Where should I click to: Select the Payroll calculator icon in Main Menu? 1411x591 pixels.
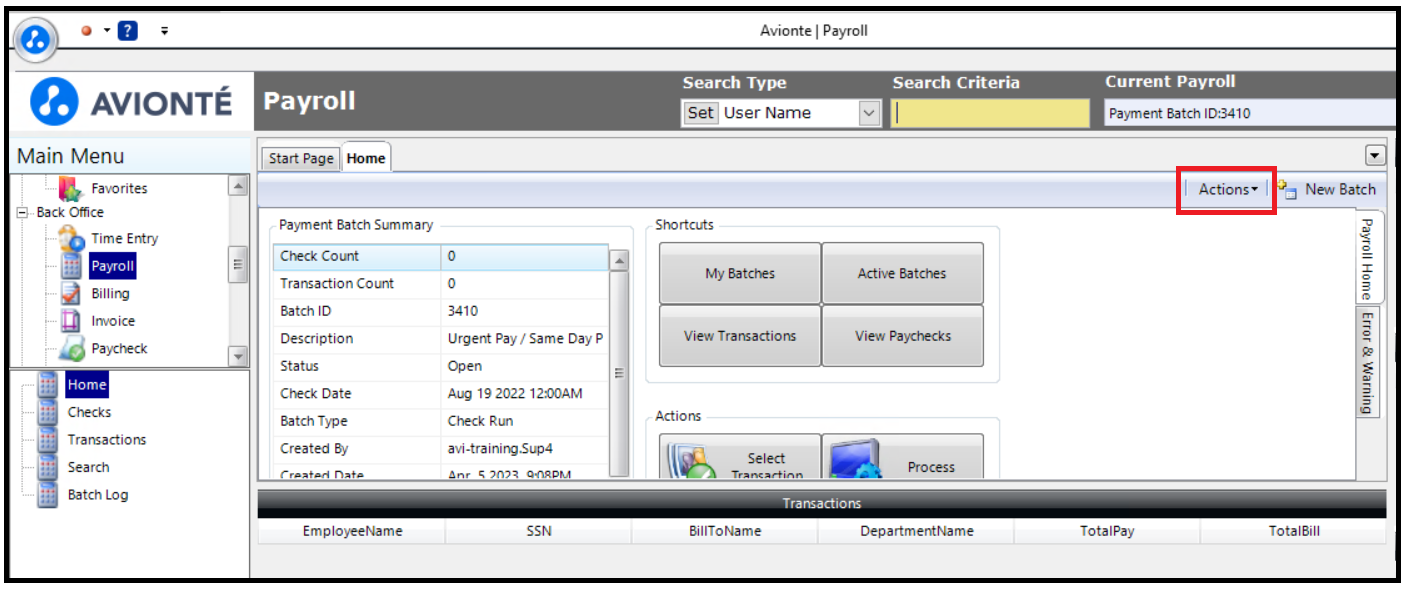pos(71,266)
